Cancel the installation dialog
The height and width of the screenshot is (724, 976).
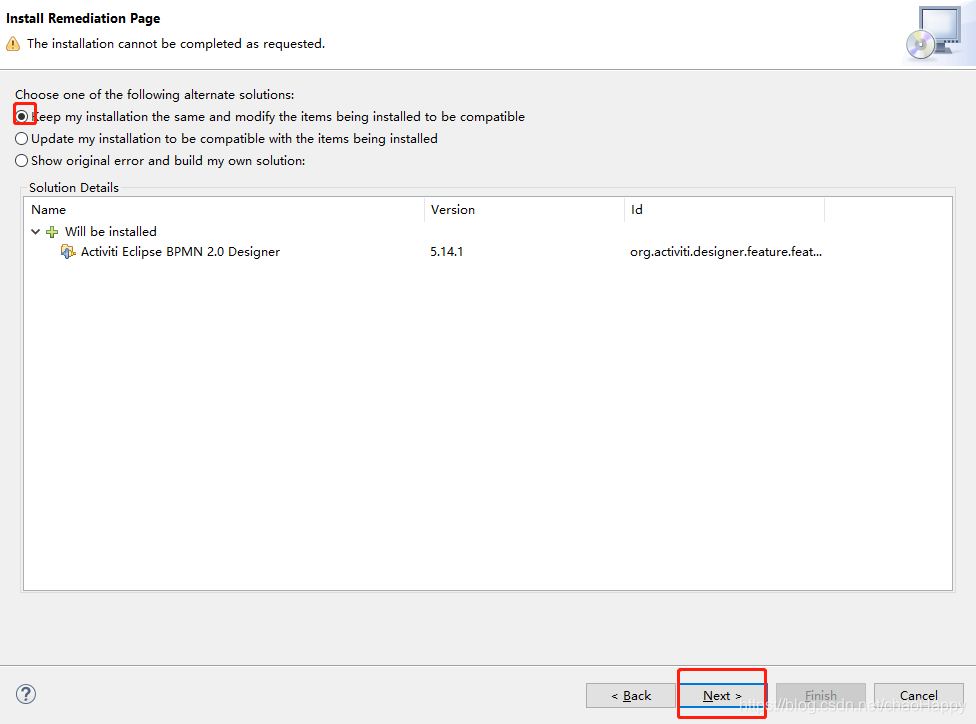pos(919,695)
